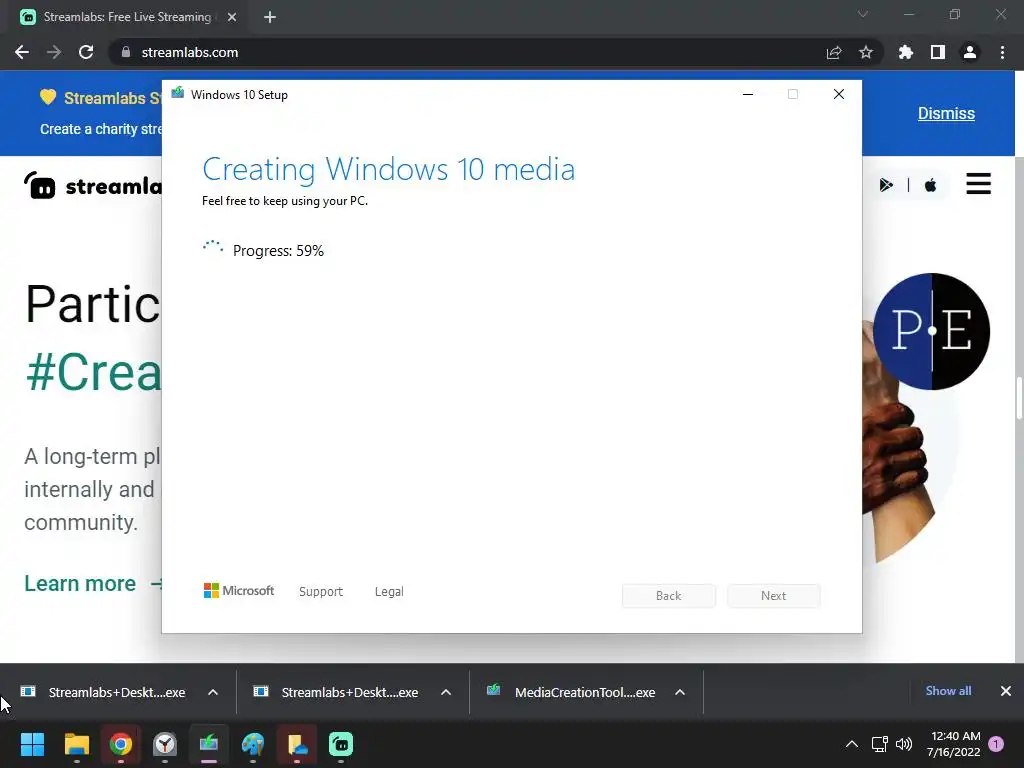Viewport: 1024px width, 768px height.
Task: Click the Next button in Windows 10 Setup
Action: click(773, 596)
